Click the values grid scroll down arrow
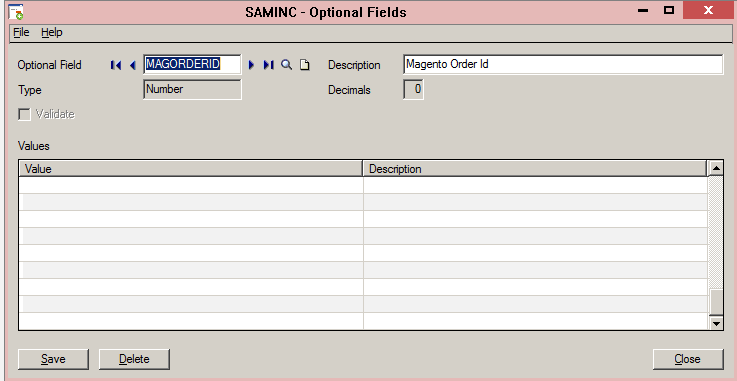The height and width of the screenshot is (381, 737). tap(716, 323)
